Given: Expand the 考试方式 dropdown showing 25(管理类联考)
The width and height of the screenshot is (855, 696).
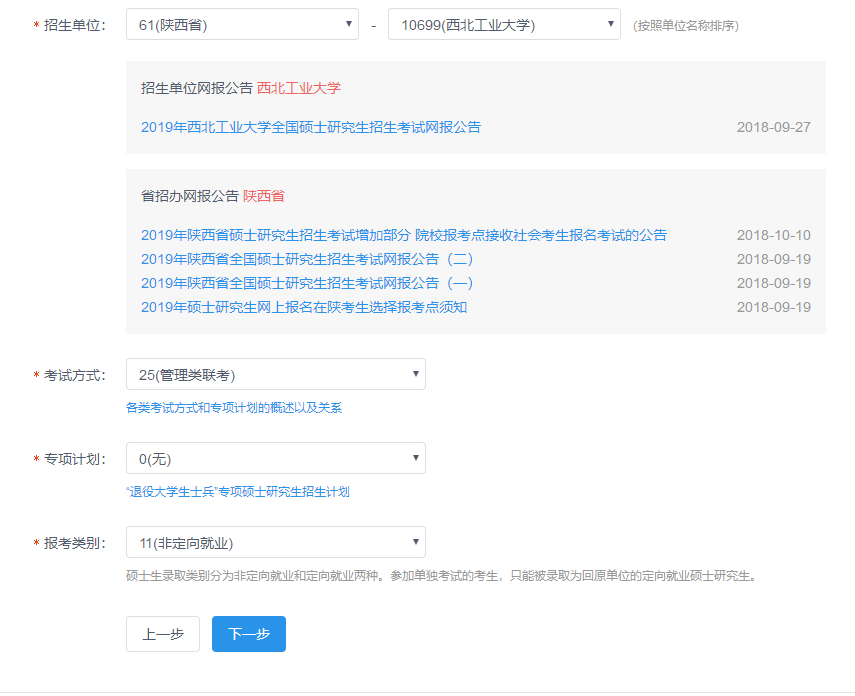Looking at the screenshot, I should (275, 375).
